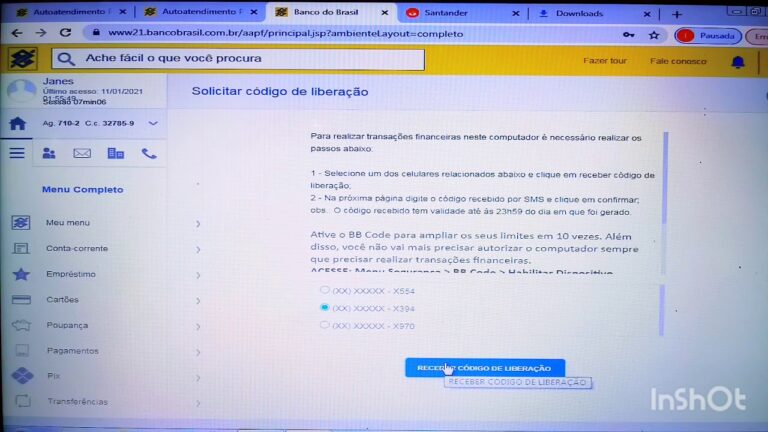Open Meu menu item
Image resolution: width=768 pixels, height=432 pixels.
pos(68,222)
